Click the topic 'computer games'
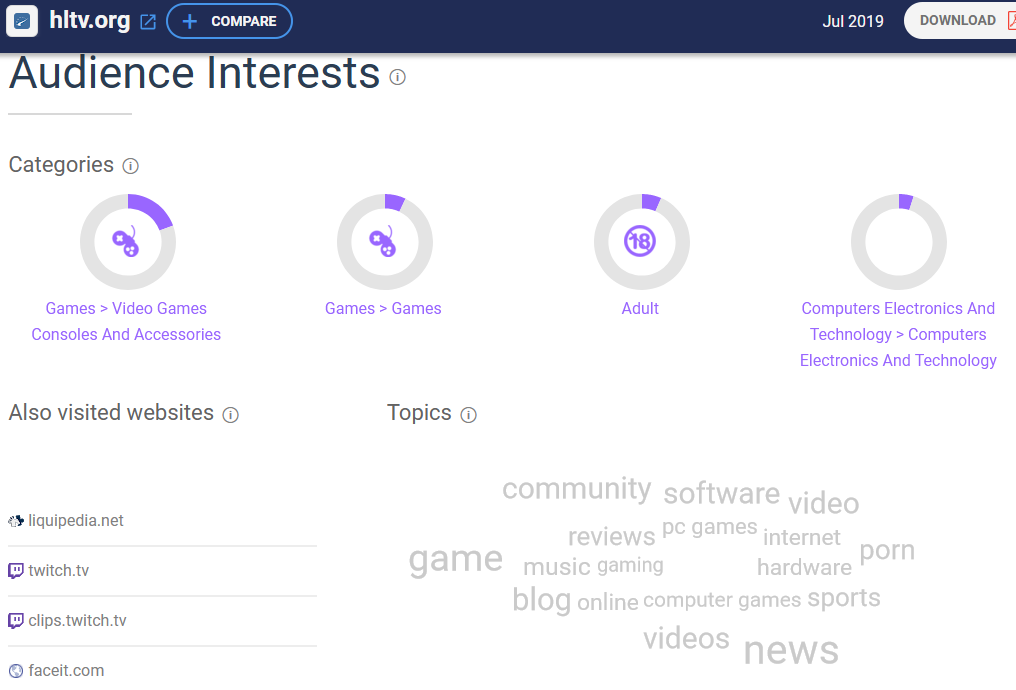The height and width of the screenshot is (690, 1016). pyautogui.click(x=722, y=601)
